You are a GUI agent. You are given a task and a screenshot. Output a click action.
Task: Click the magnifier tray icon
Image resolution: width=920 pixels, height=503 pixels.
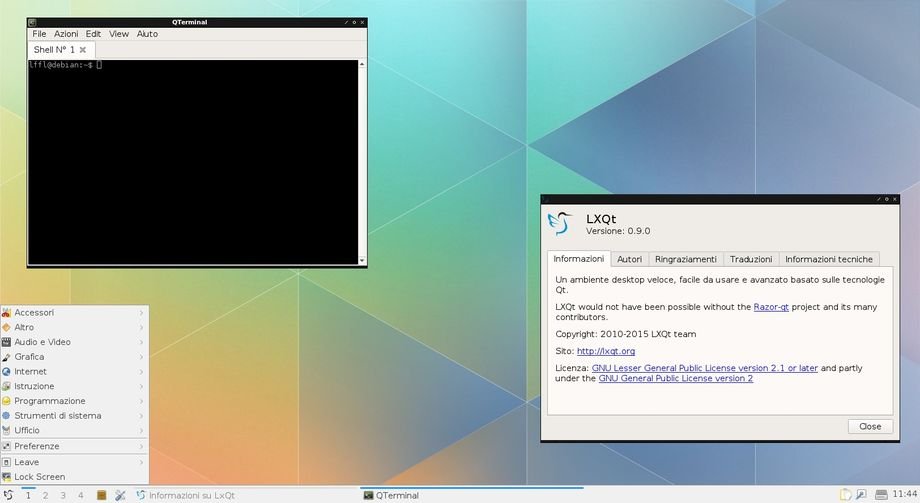click(861, 494)
